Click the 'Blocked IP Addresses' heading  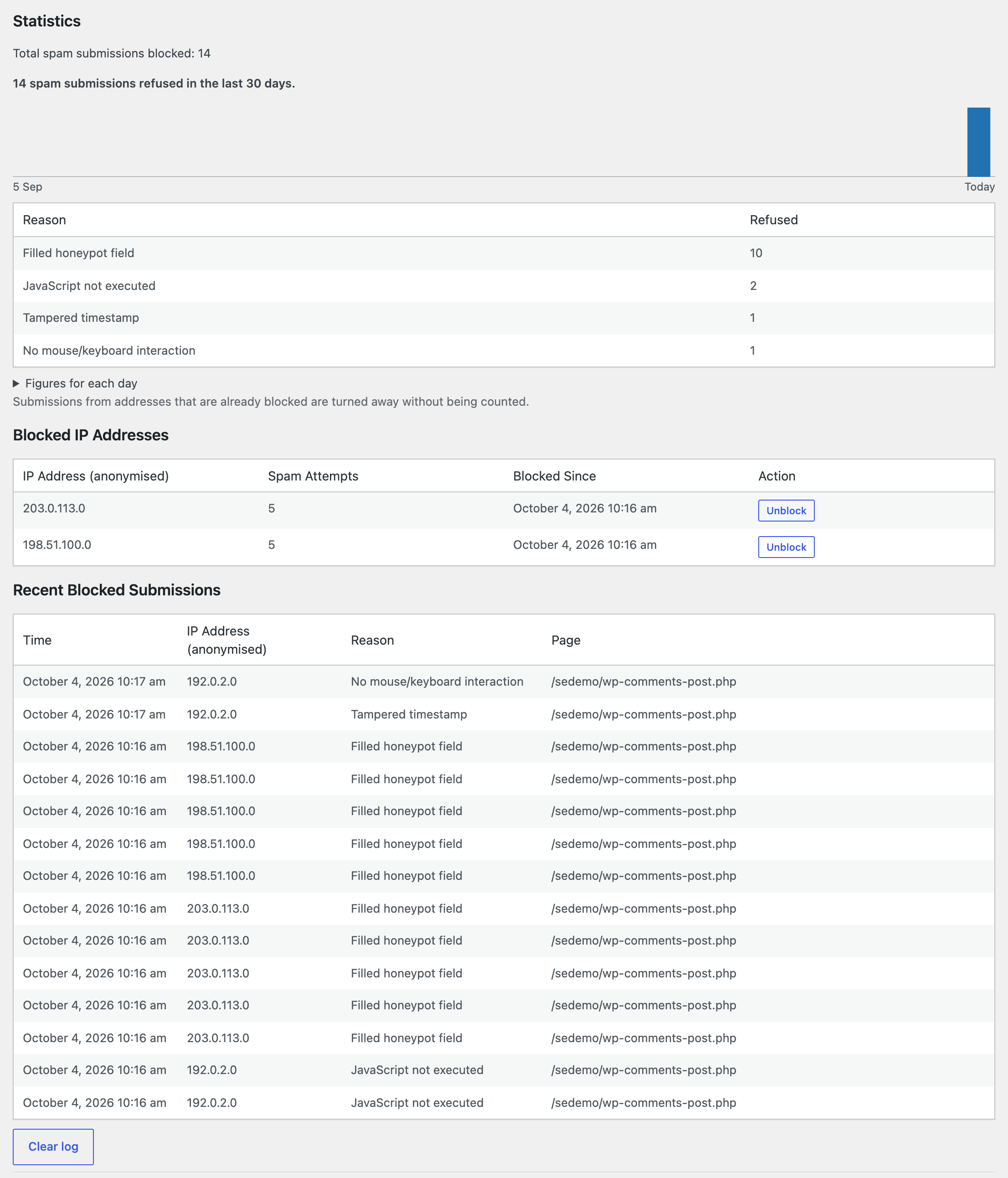click(91, 435)
